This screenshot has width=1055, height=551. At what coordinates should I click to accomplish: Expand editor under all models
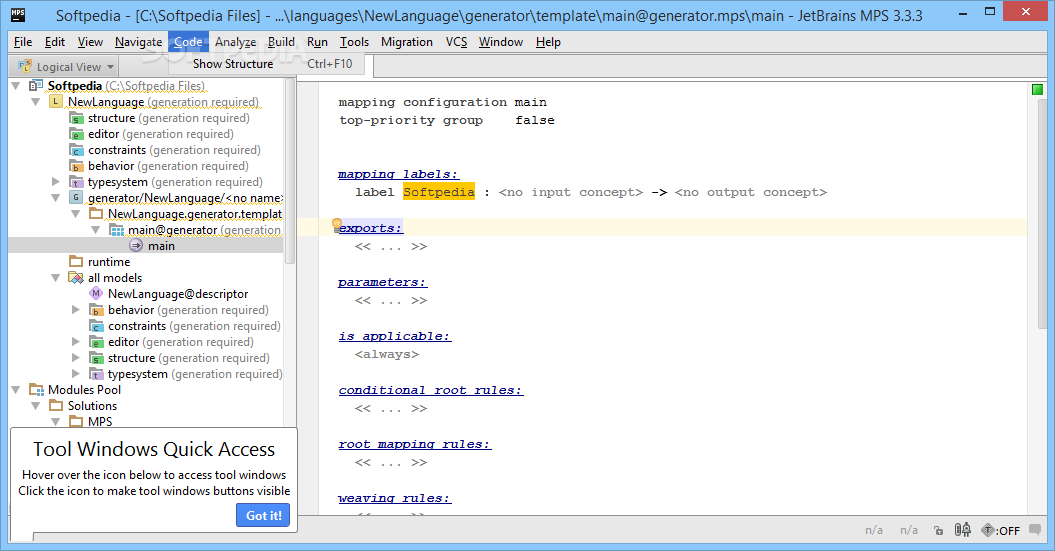coord(76,342)
